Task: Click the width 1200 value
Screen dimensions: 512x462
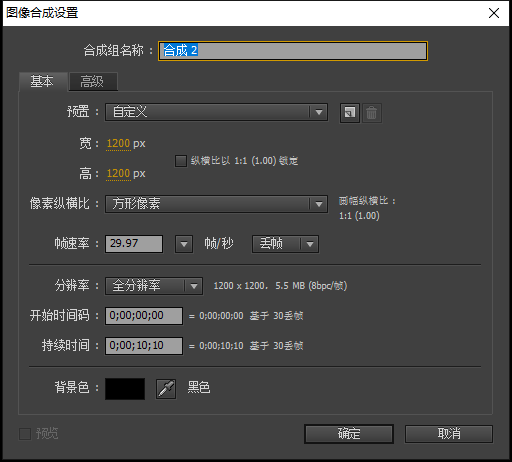Action: coord(118,144)
